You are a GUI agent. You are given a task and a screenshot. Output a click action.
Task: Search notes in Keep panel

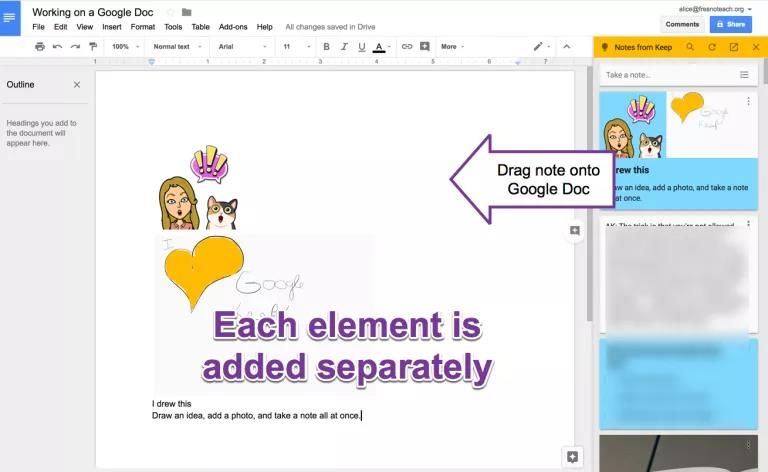pyautogui.click(x=690, y=47)
